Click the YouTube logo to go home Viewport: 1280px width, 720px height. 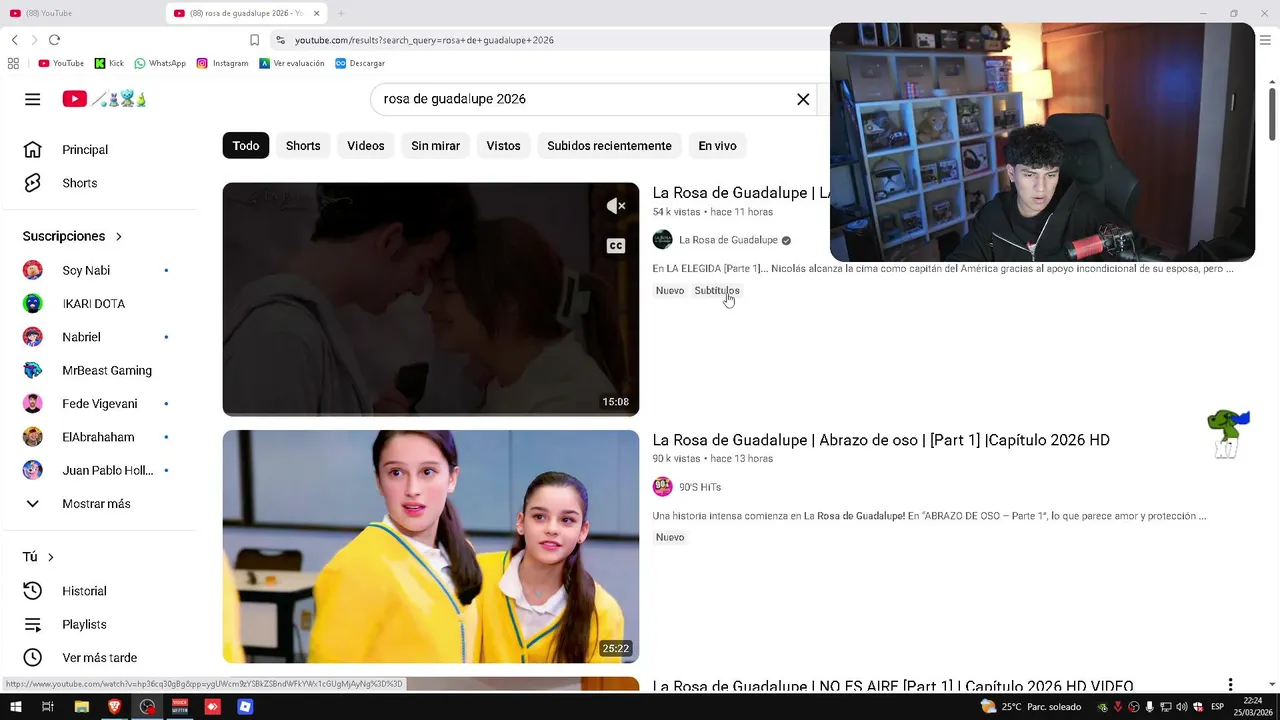point(105,99)
